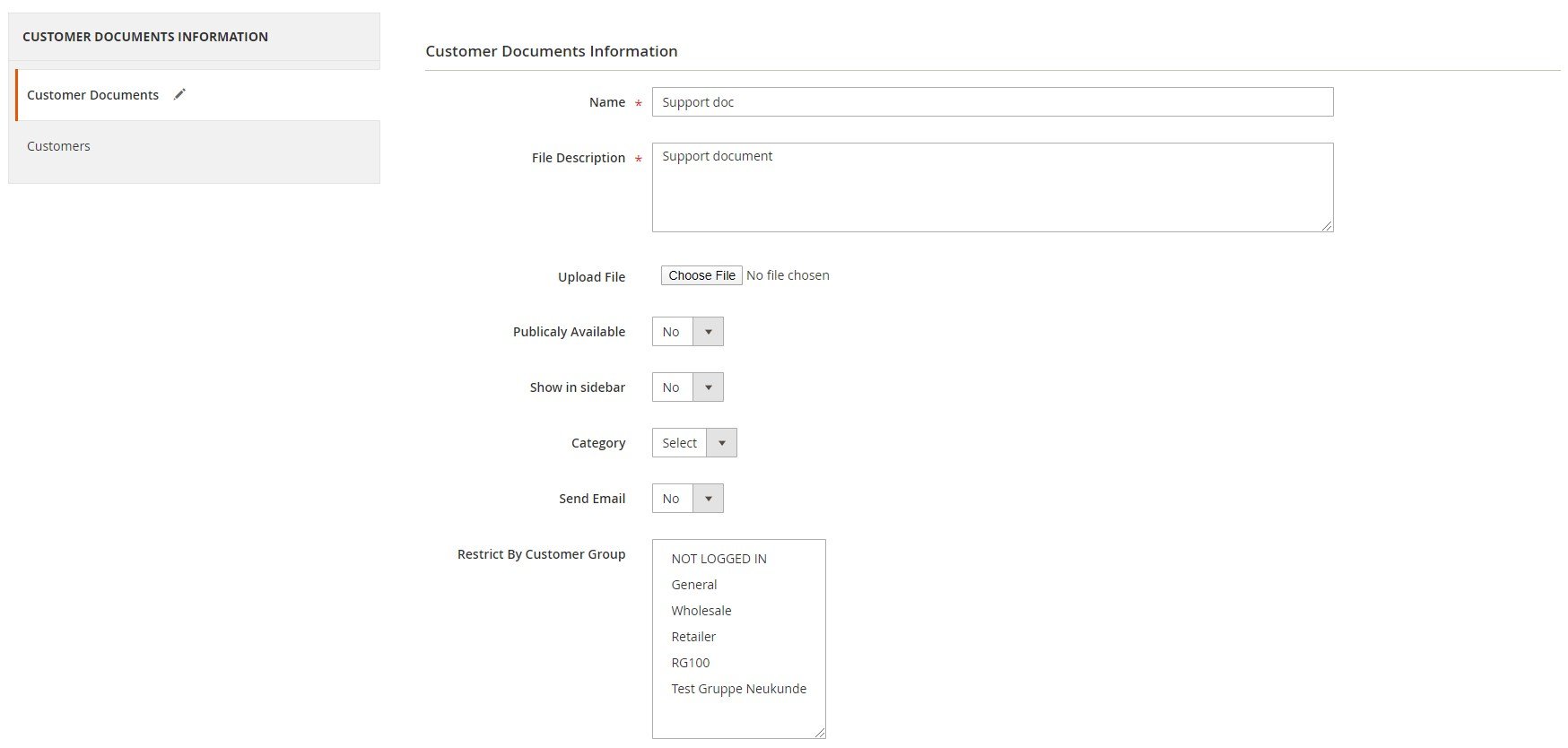Open the Send Email dropdown
This screenshot has width=1568, height=748.
687,499
